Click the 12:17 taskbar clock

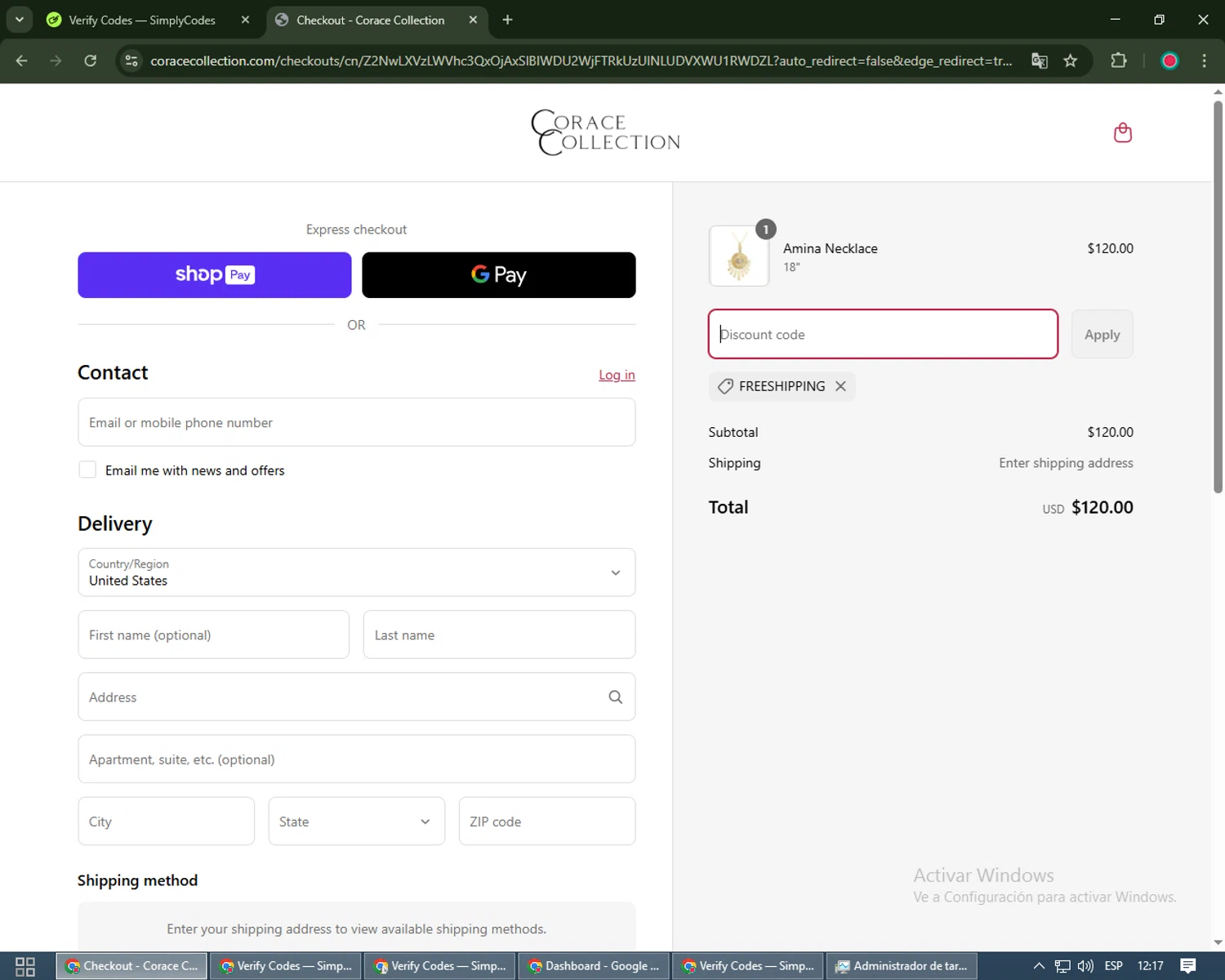click(1150, 966)
